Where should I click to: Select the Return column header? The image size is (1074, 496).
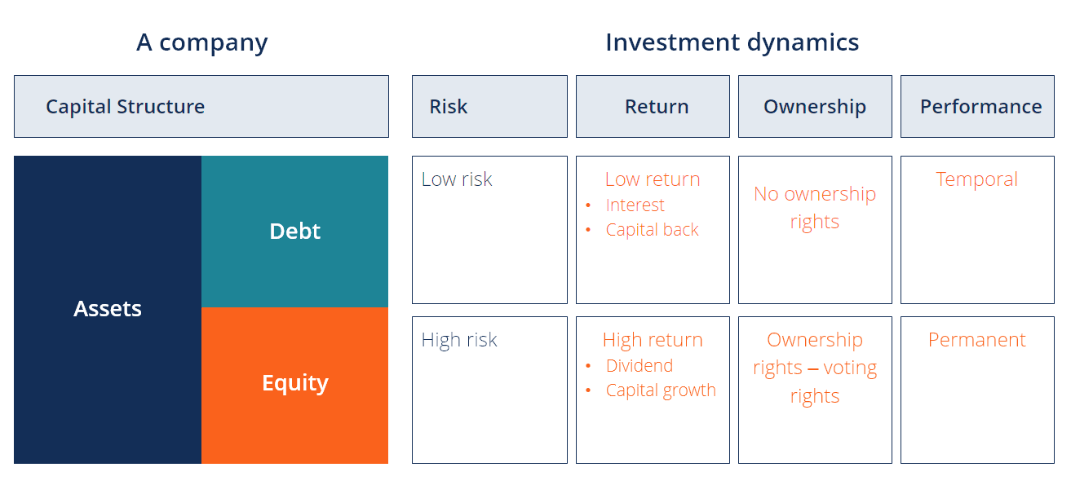click(653, 106)
